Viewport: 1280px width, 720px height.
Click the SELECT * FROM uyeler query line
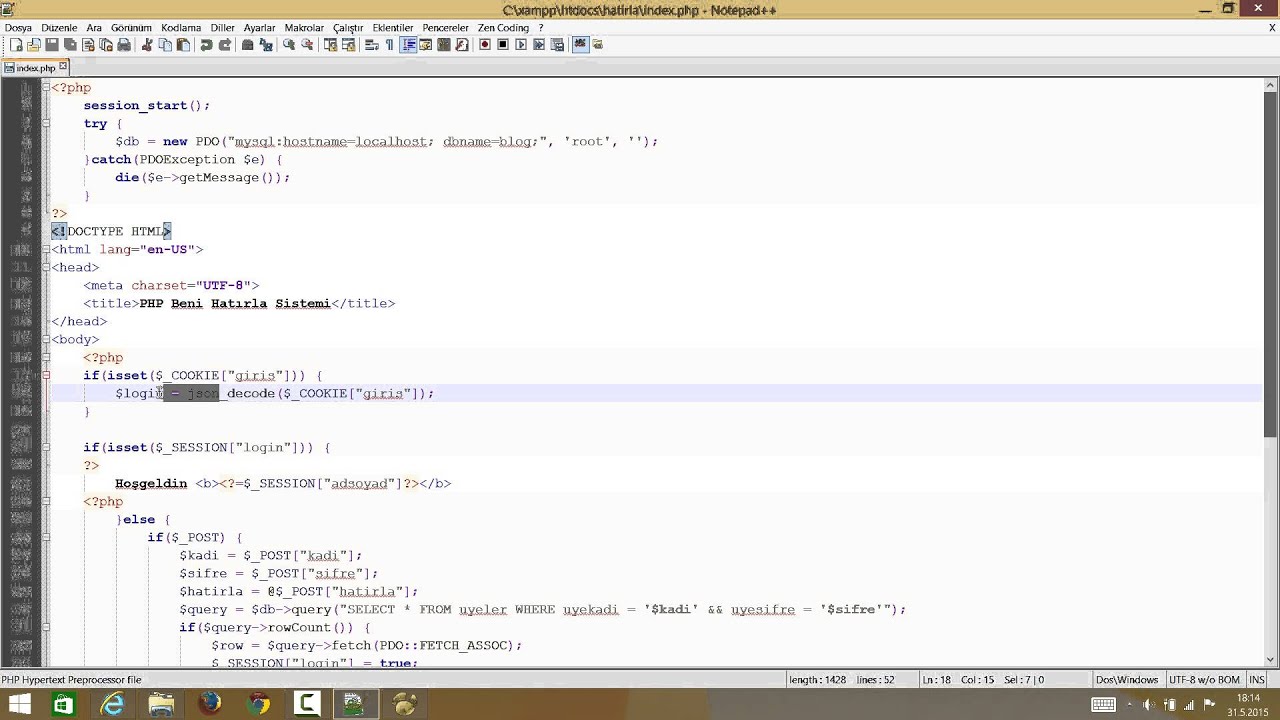pos(542,610)
